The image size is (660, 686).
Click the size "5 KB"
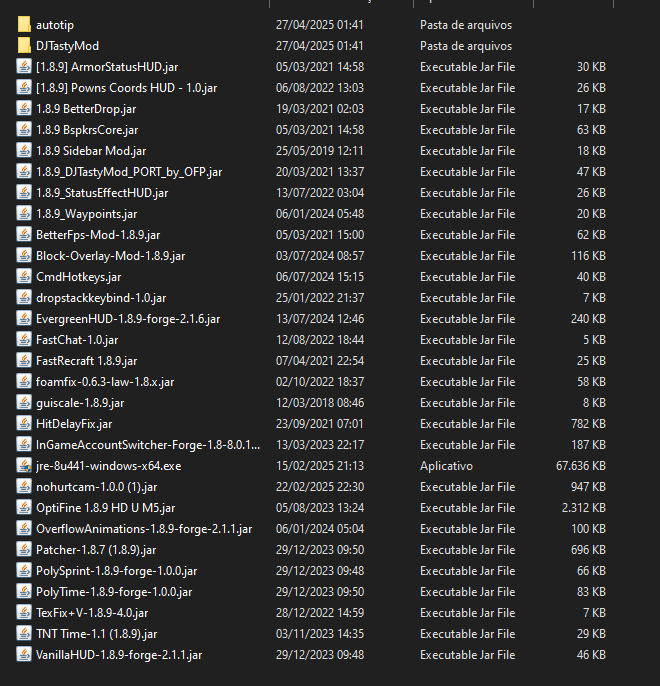tap(594, 340)
